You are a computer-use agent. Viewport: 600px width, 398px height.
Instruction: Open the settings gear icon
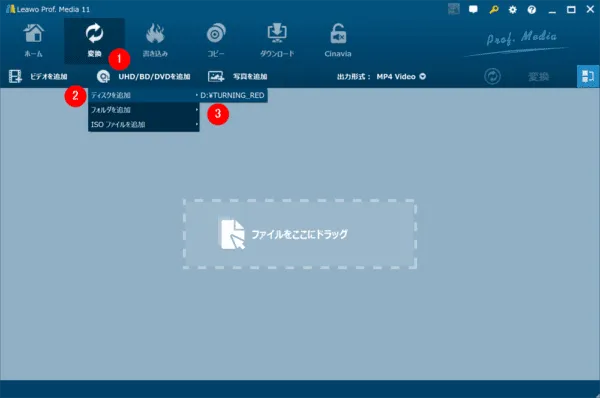pos(512,10)
